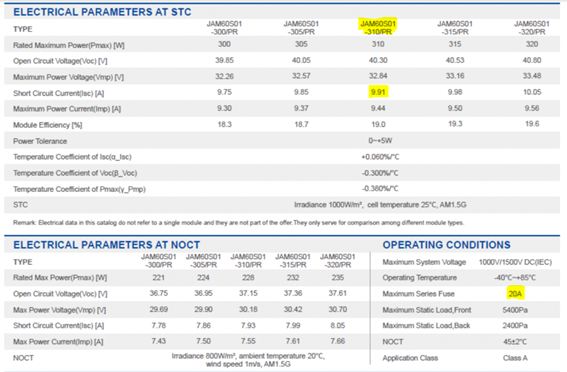The height and width of the screenshot is (372, 567).
Task: Select the JAM60S01-320/PR STC column header
Action: 532,28
